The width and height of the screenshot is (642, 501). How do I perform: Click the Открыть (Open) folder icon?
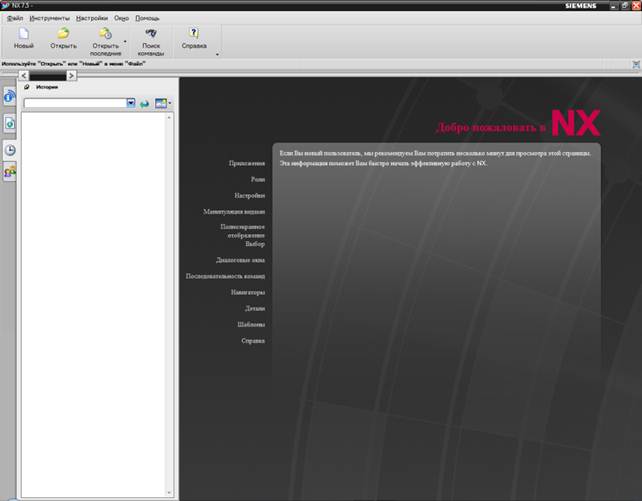click(63, 34)
